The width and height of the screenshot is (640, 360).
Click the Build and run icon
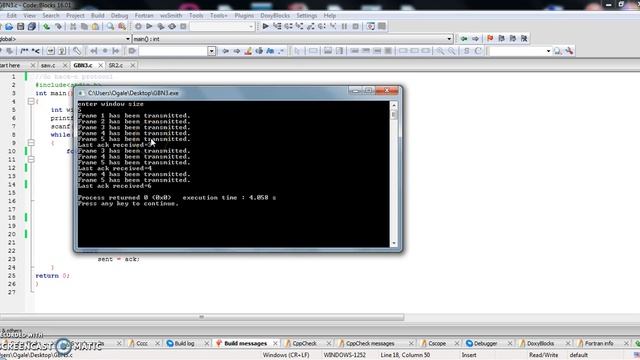click(x=161, y=27)
